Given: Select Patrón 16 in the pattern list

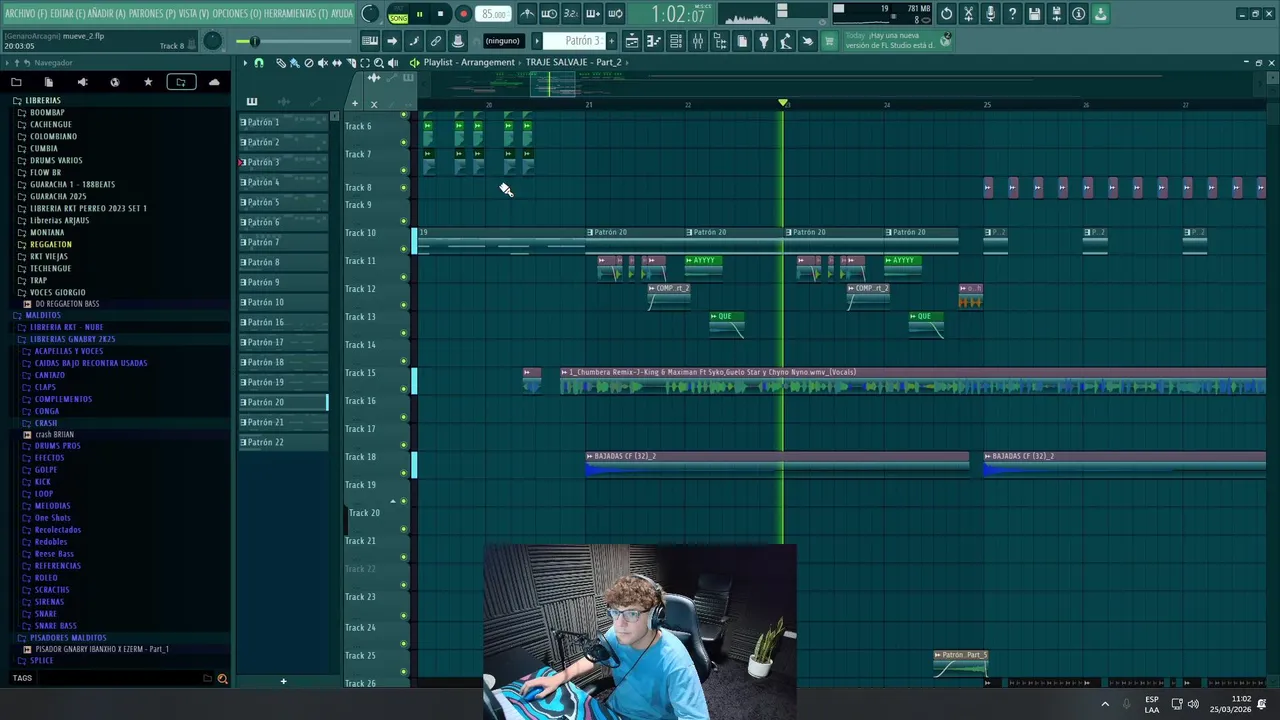Looking at the screenshot, I should pyautogui.click(x=283, y=322).
